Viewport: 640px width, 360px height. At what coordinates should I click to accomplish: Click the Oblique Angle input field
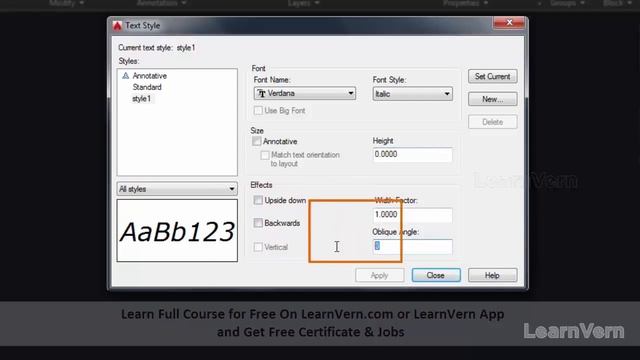(x=412, y=246)
